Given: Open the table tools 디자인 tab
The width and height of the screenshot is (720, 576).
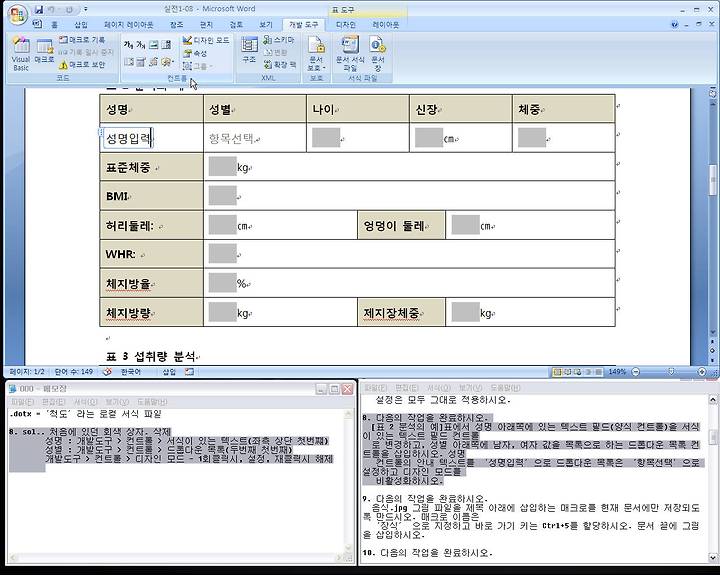Looking at the screenshot, I should coord(345,25).
